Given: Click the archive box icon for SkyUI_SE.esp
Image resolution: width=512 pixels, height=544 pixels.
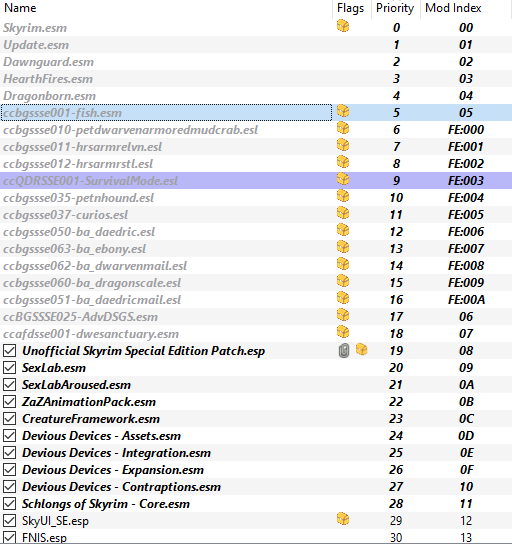Looking at the screenshot, I should tap(343, 519).
